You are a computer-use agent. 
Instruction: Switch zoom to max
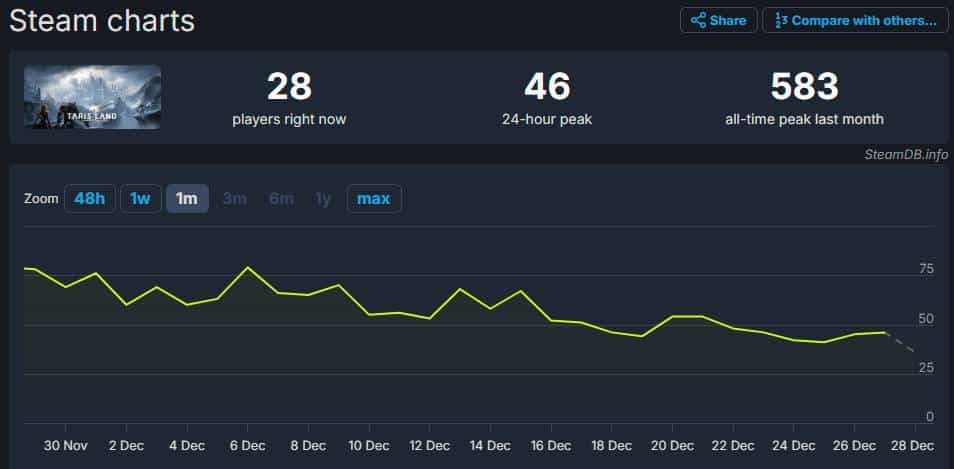click(x=374, y=199)
